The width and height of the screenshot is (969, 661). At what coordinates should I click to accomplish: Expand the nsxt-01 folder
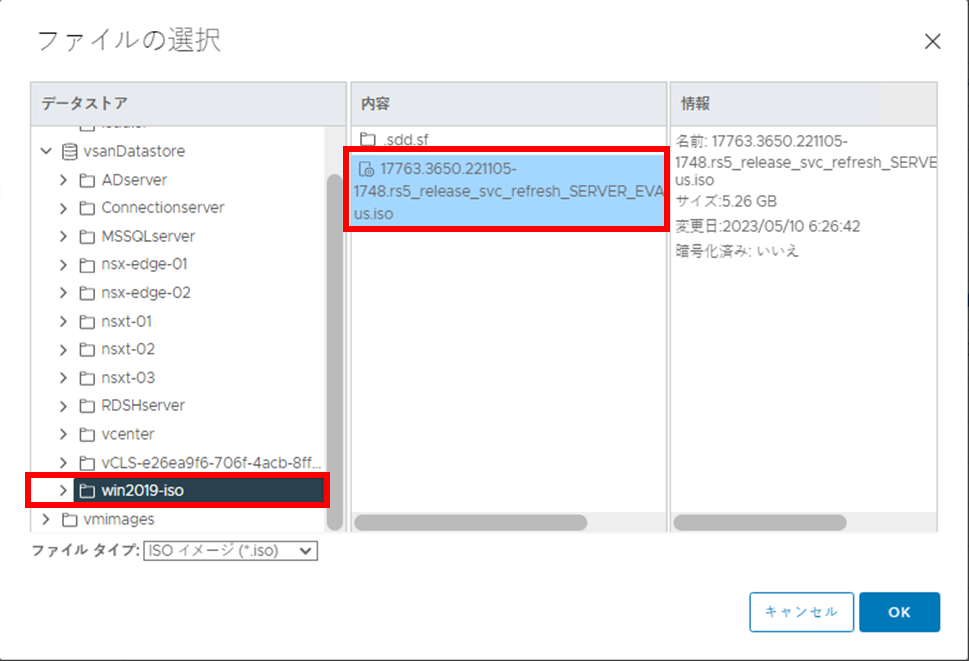(63, 321)
